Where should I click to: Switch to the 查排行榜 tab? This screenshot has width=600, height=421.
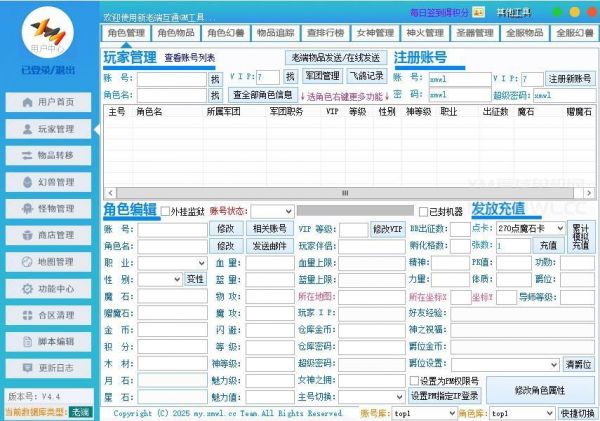point(325,33)
